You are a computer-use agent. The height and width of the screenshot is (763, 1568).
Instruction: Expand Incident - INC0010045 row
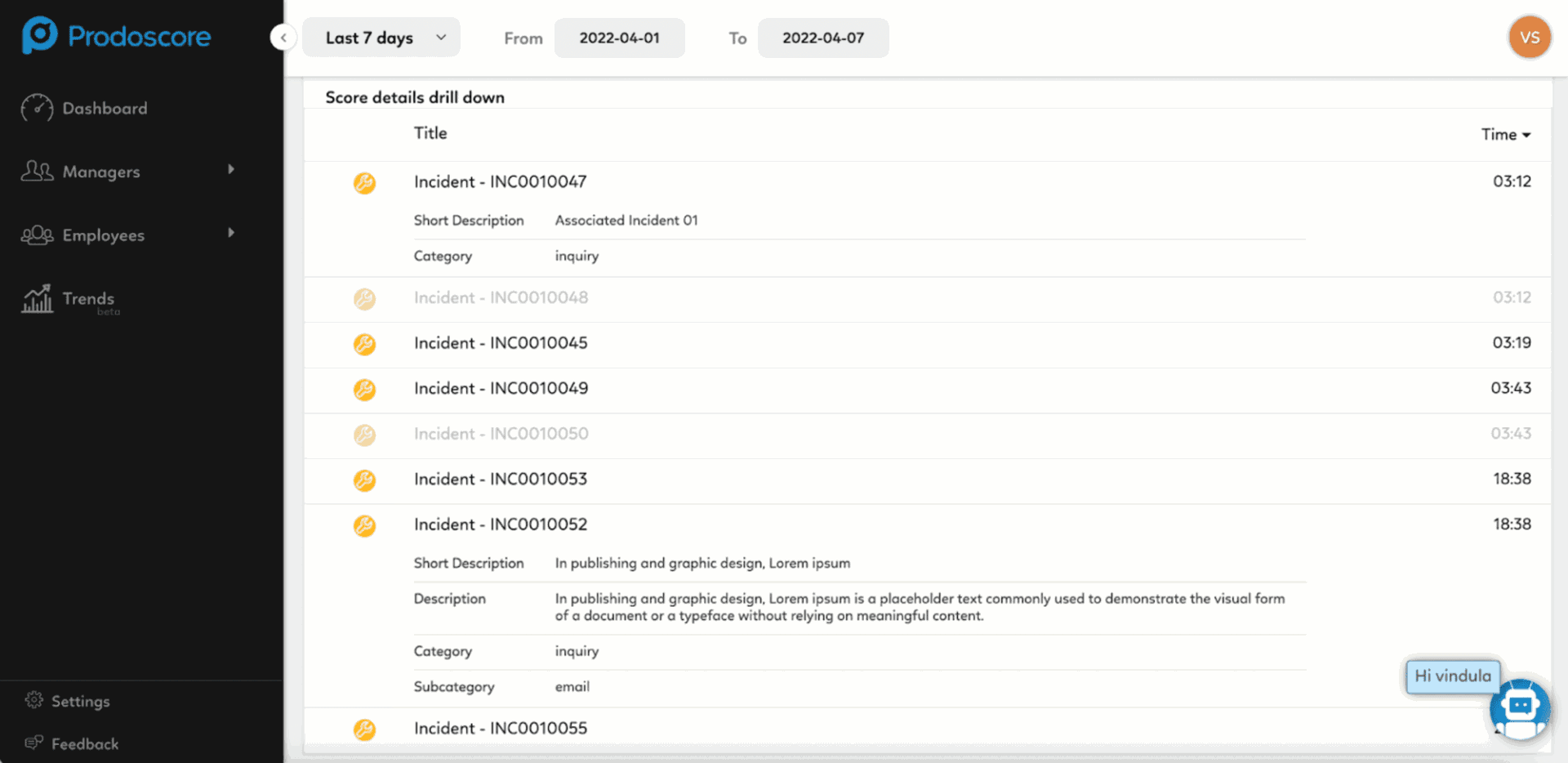tap(927, 343)
